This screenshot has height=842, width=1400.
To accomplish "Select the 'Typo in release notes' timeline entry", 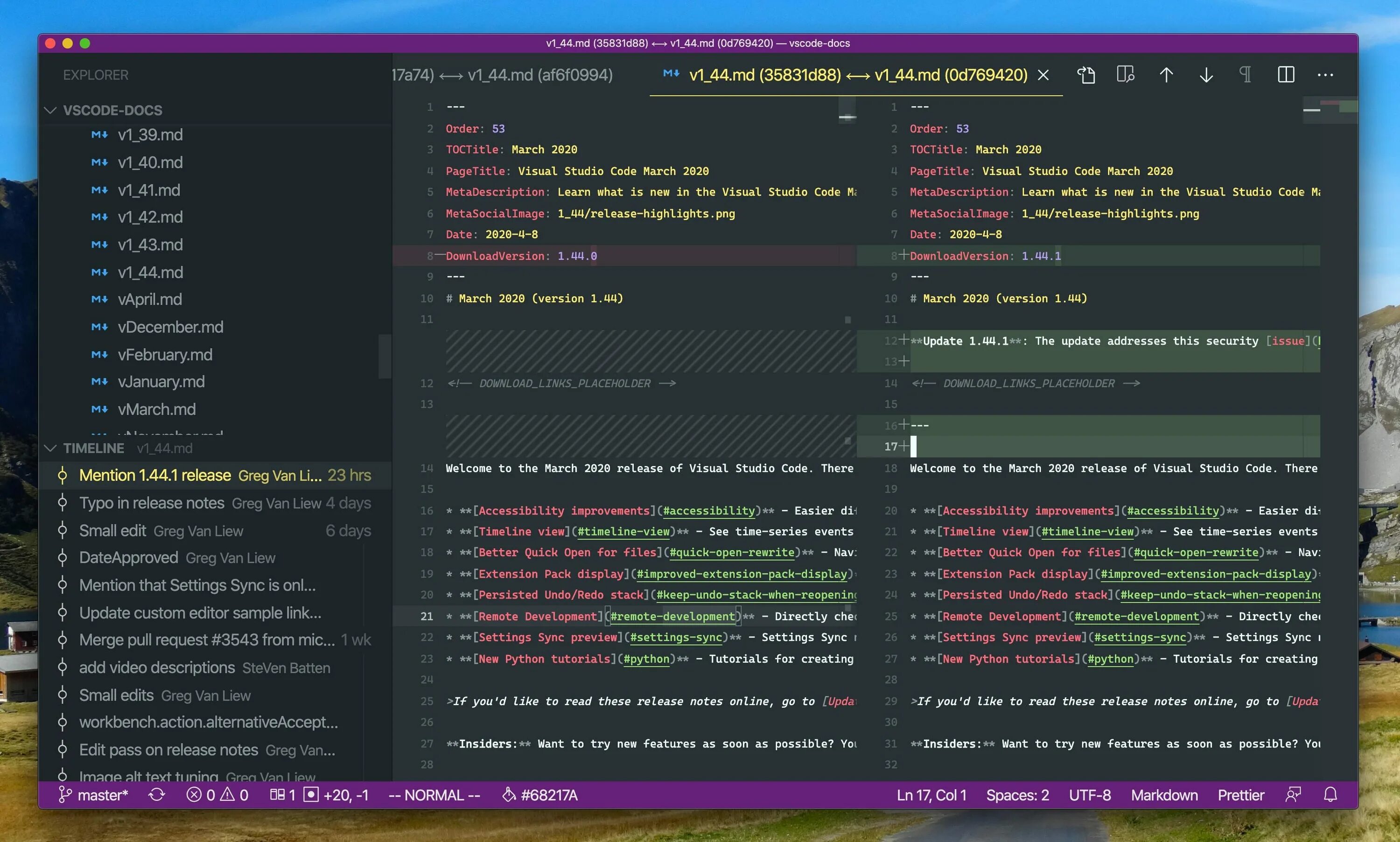I will point(152,503).
